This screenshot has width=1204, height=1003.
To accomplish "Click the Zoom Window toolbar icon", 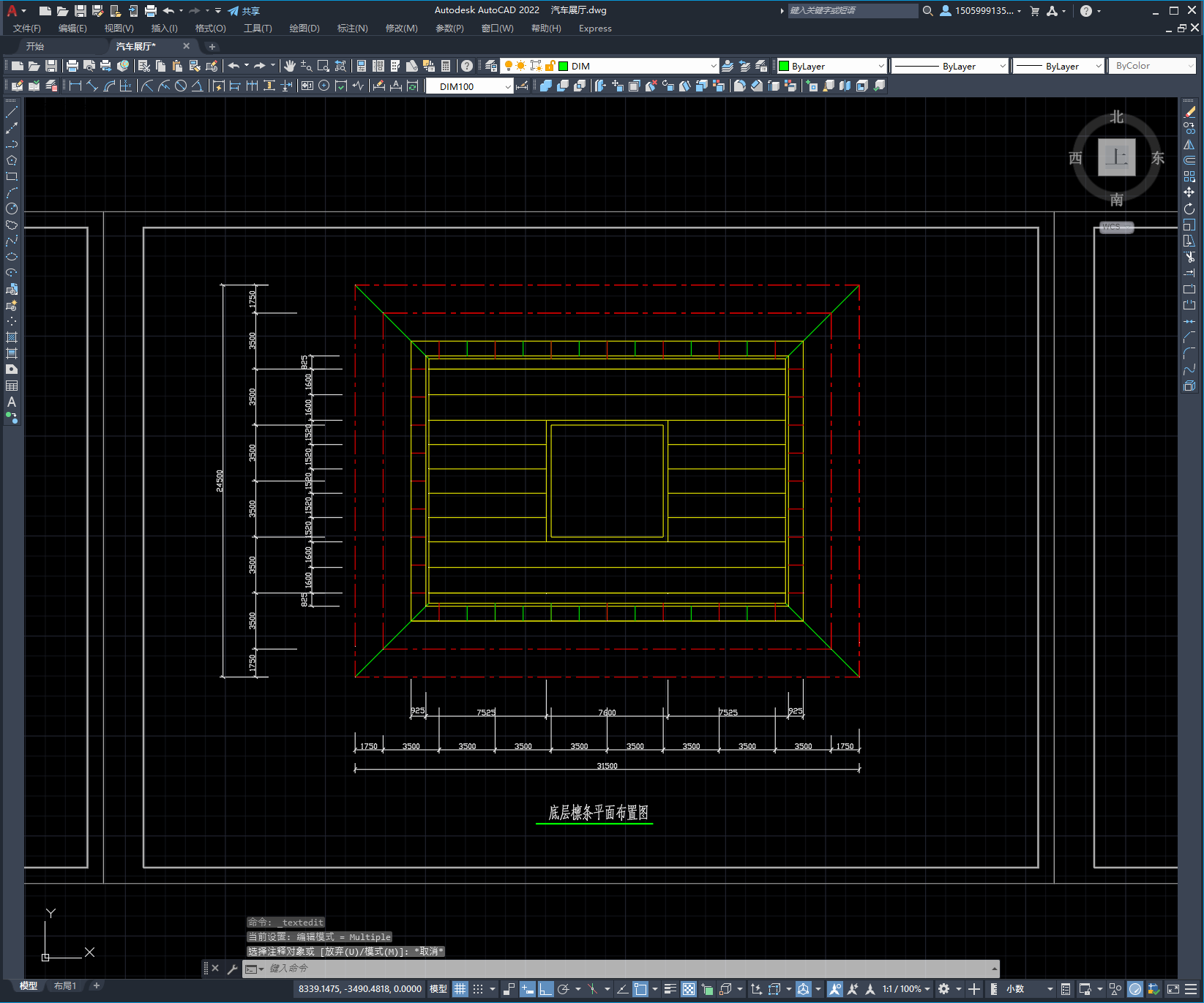I will pyautogui.click(x=323, y=66).
